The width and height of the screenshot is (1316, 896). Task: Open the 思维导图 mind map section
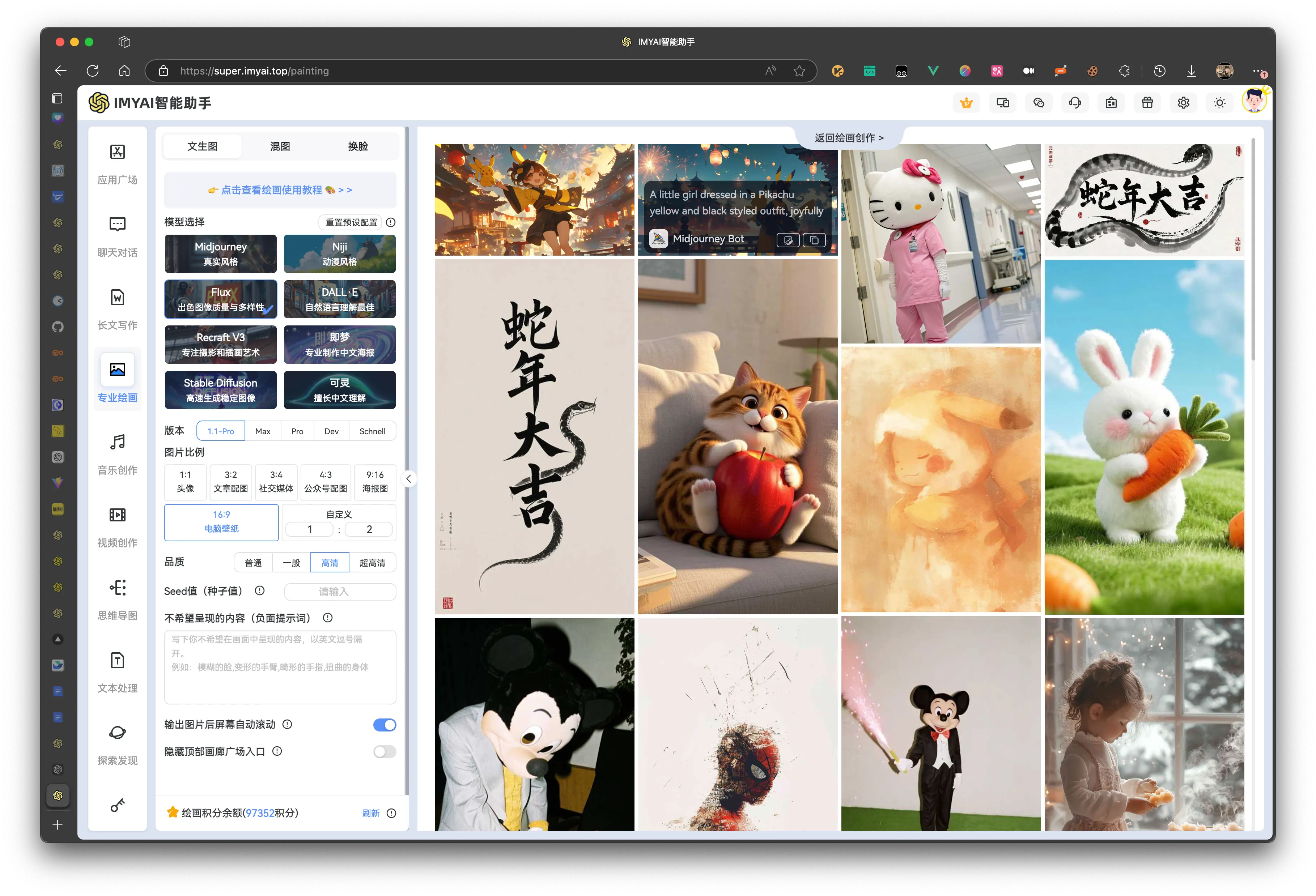(117, 600)
